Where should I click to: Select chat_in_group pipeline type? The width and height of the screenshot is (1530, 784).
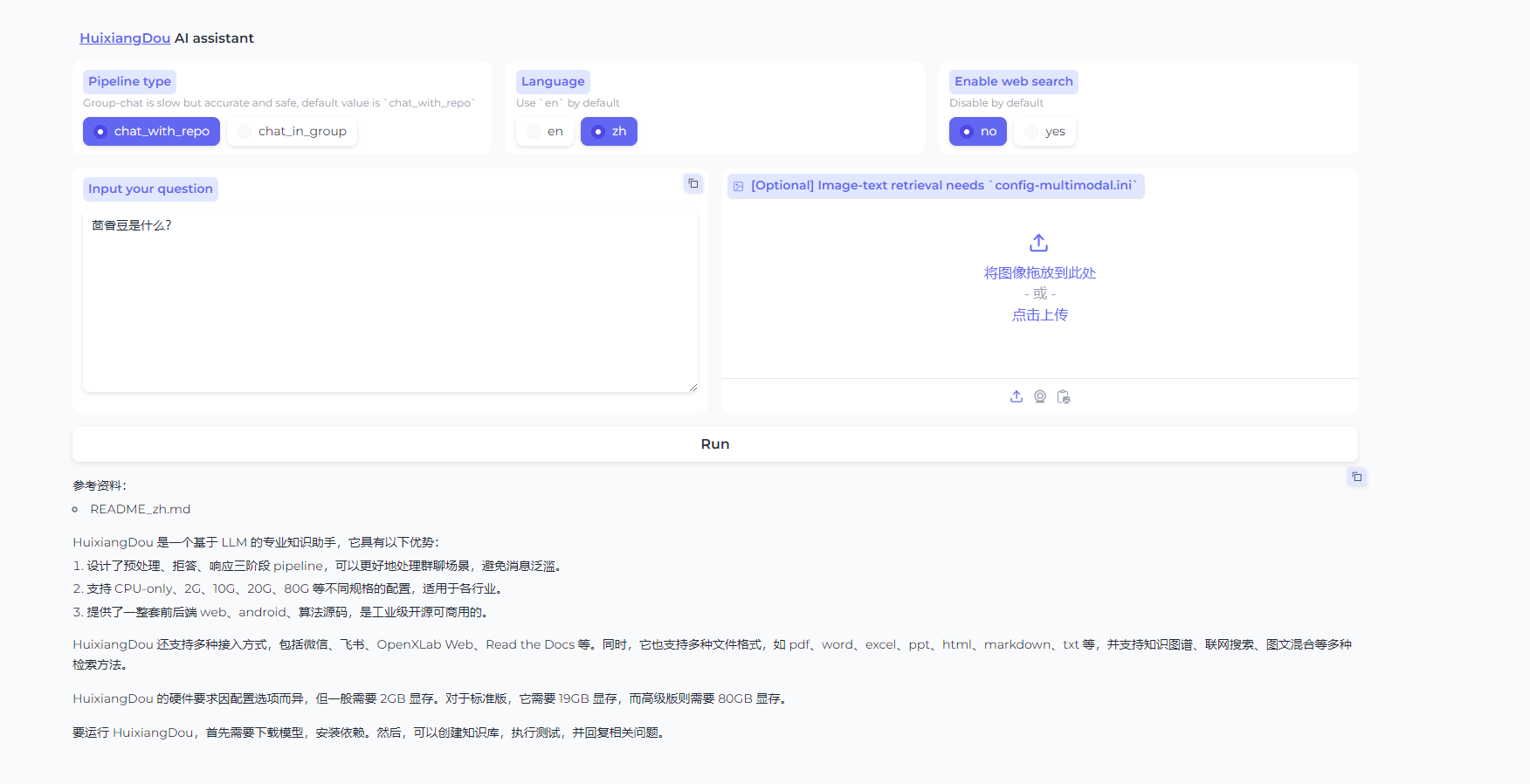(x=292, y=131)
